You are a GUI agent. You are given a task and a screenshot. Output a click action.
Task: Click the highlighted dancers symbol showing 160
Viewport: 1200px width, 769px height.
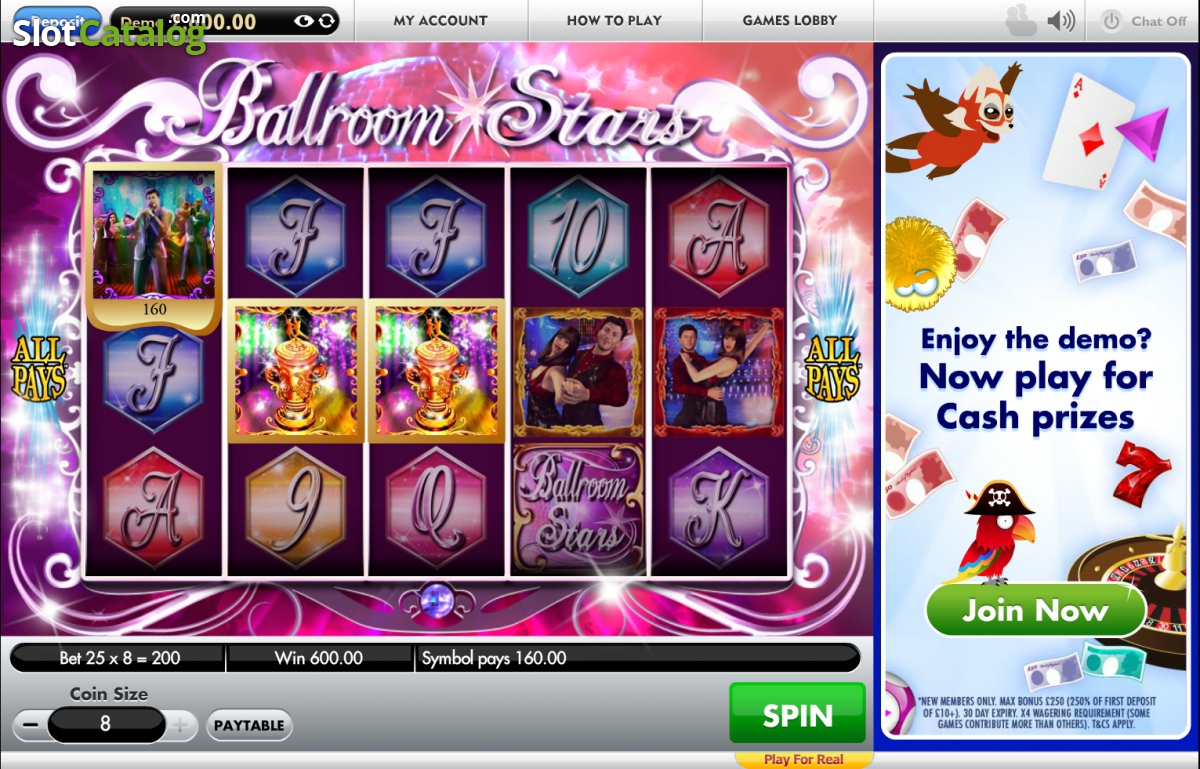[154, 247]
